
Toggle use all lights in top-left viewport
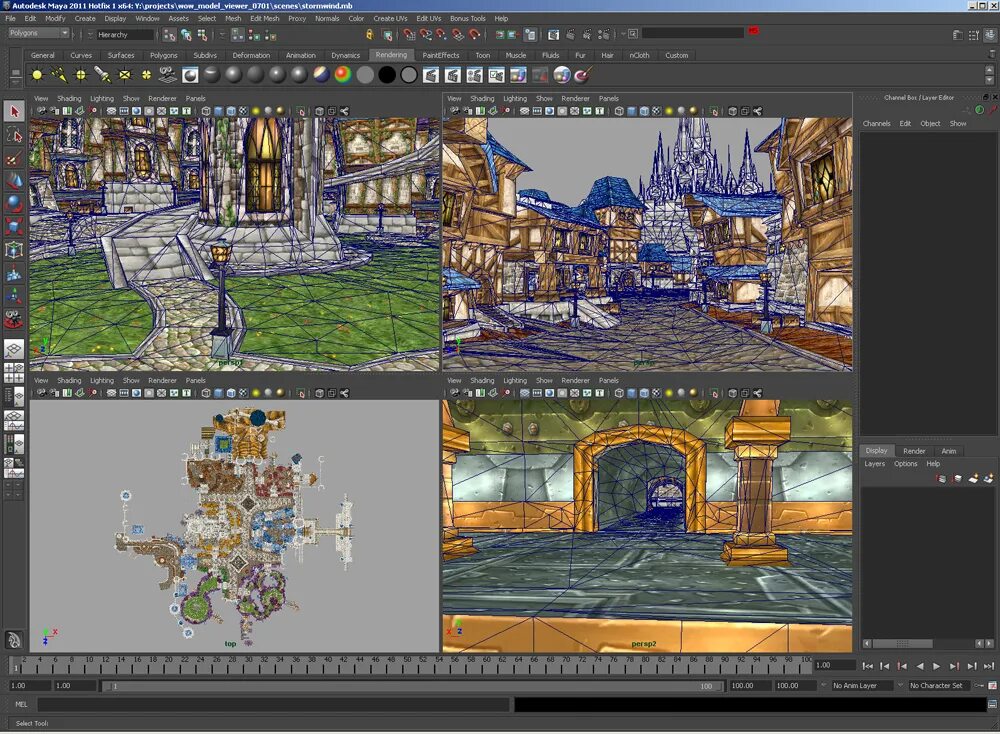tap(256, 111)
